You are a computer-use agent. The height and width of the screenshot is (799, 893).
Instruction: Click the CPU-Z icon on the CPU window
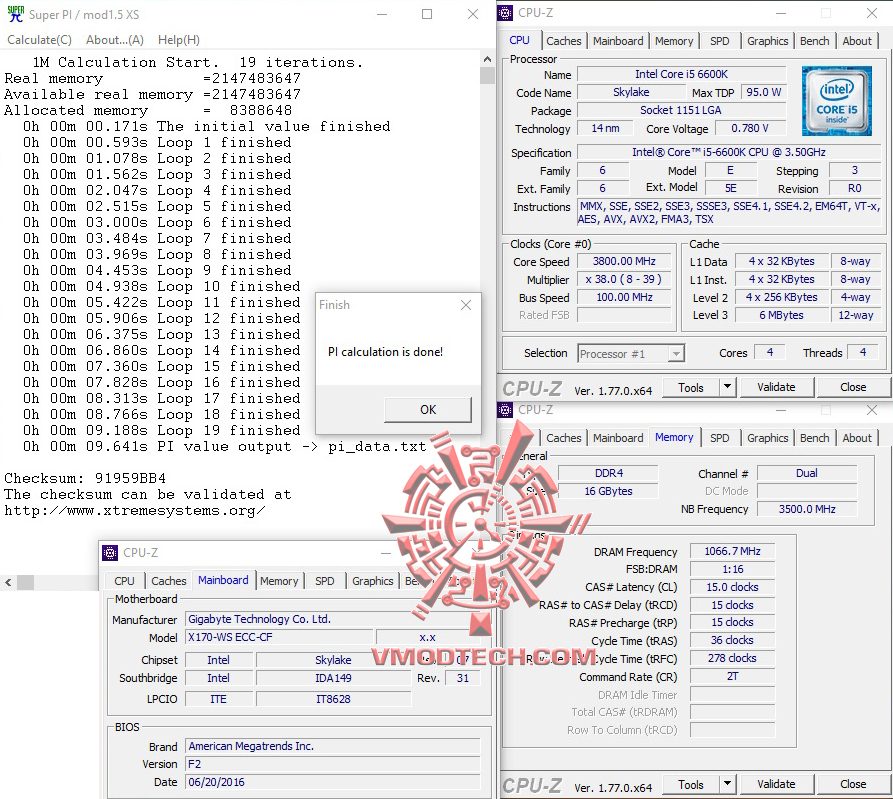click(504, 12)
